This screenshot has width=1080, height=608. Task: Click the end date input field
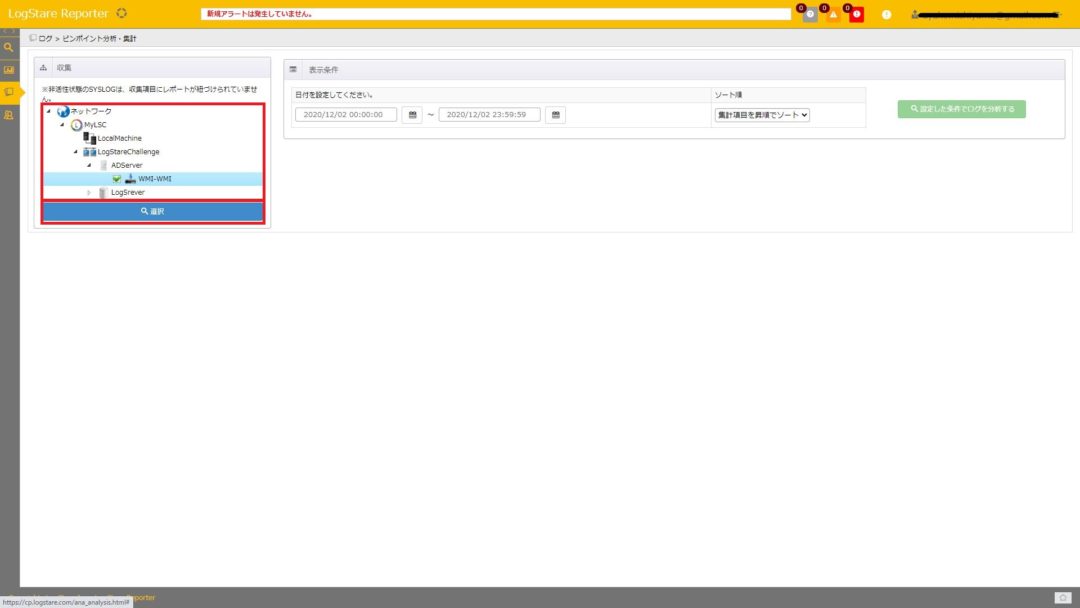(490, 115)
